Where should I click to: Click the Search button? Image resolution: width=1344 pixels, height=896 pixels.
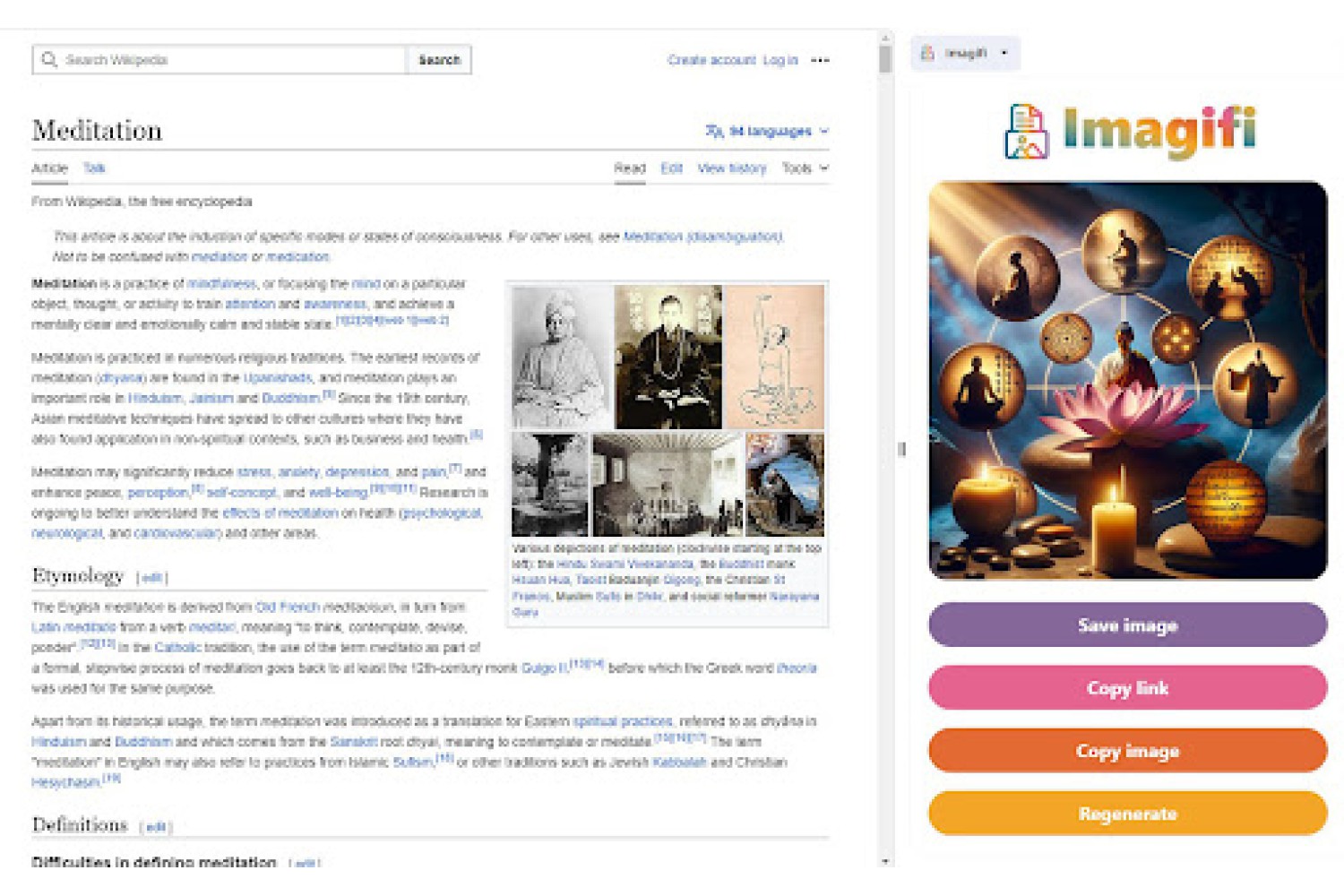coord(439,60)
